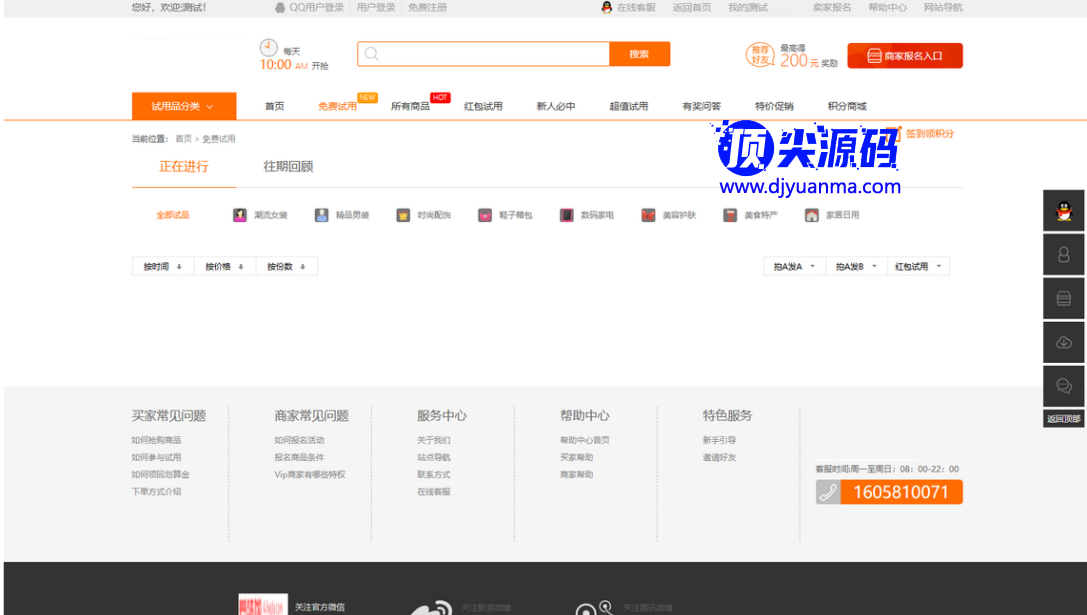This screenshot has width=1087, height=615.
Task: Click the QQ penguin icon in right sidebar
Action: tap(1063, 211)
